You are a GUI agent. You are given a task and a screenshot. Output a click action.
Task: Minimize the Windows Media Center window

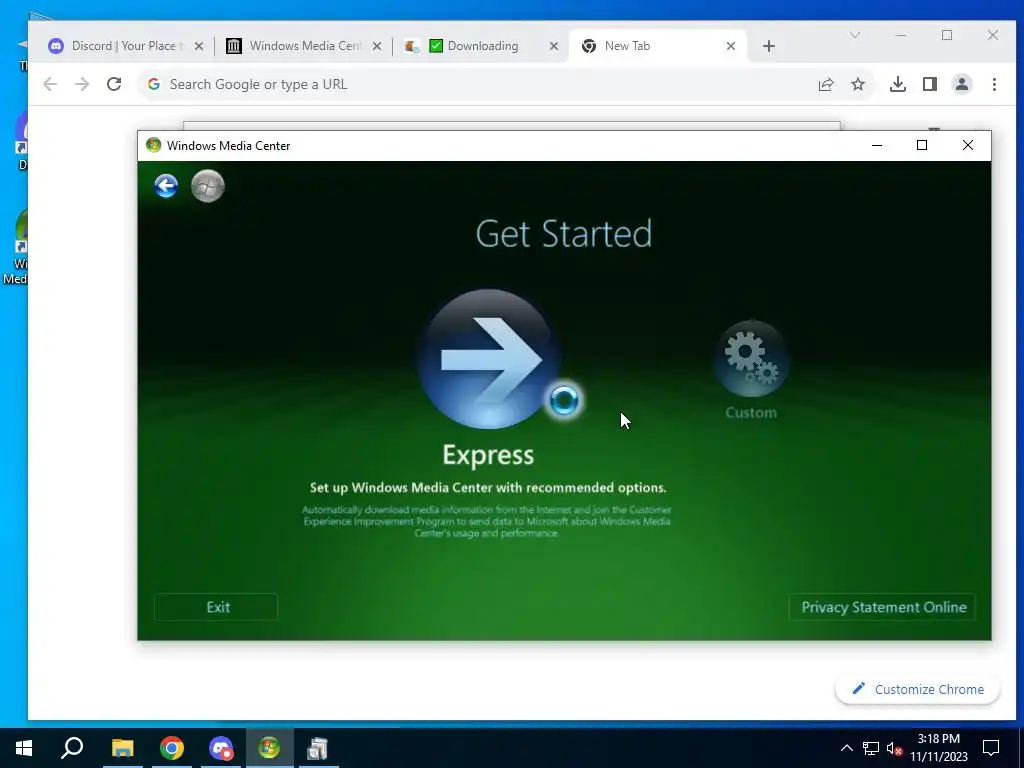point(877,146)
